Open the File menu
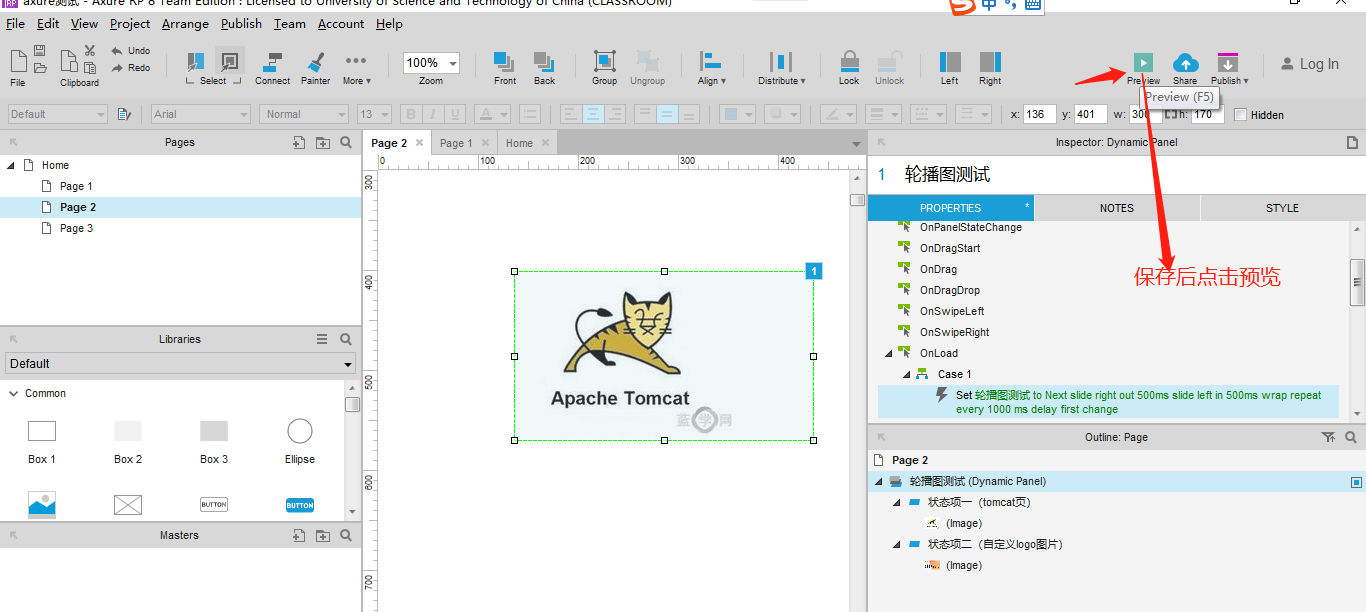This screenshot has height=612, width=1366. coord(17,24)
